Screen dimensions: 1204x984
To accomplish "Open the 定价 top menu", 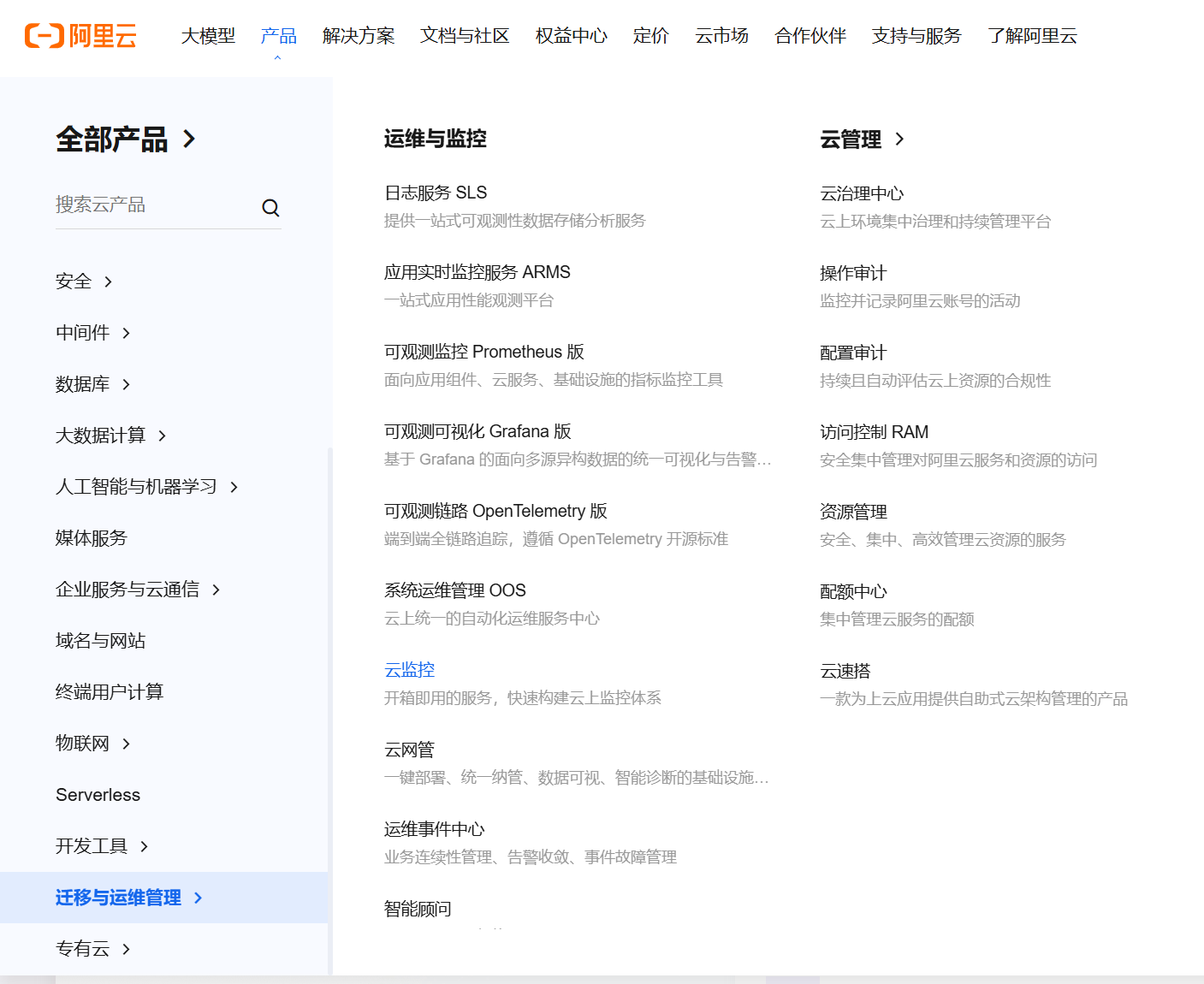I will 650,36.
